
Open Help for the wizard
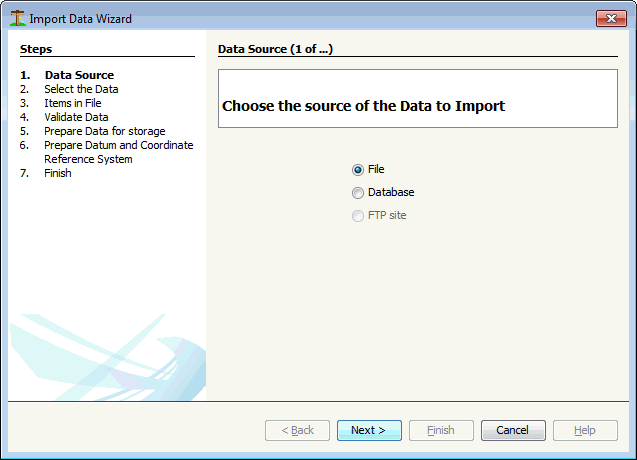[x=585, y=430]
